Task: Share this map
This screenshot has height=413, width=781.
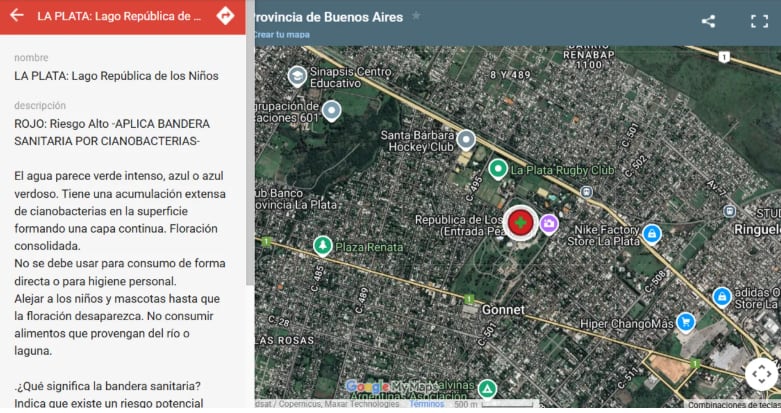Action: tap(708, 21)
